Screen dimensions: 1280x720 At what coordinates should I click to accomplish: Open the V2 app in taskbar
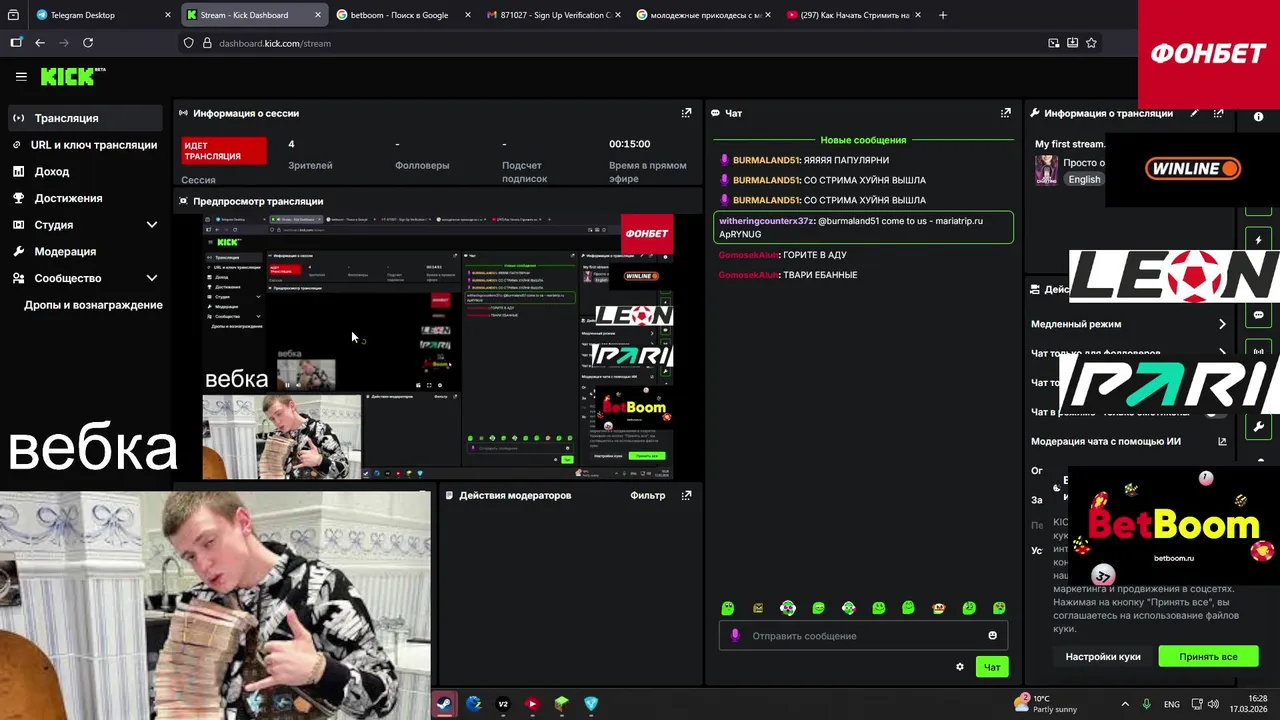tap(503, 703)
